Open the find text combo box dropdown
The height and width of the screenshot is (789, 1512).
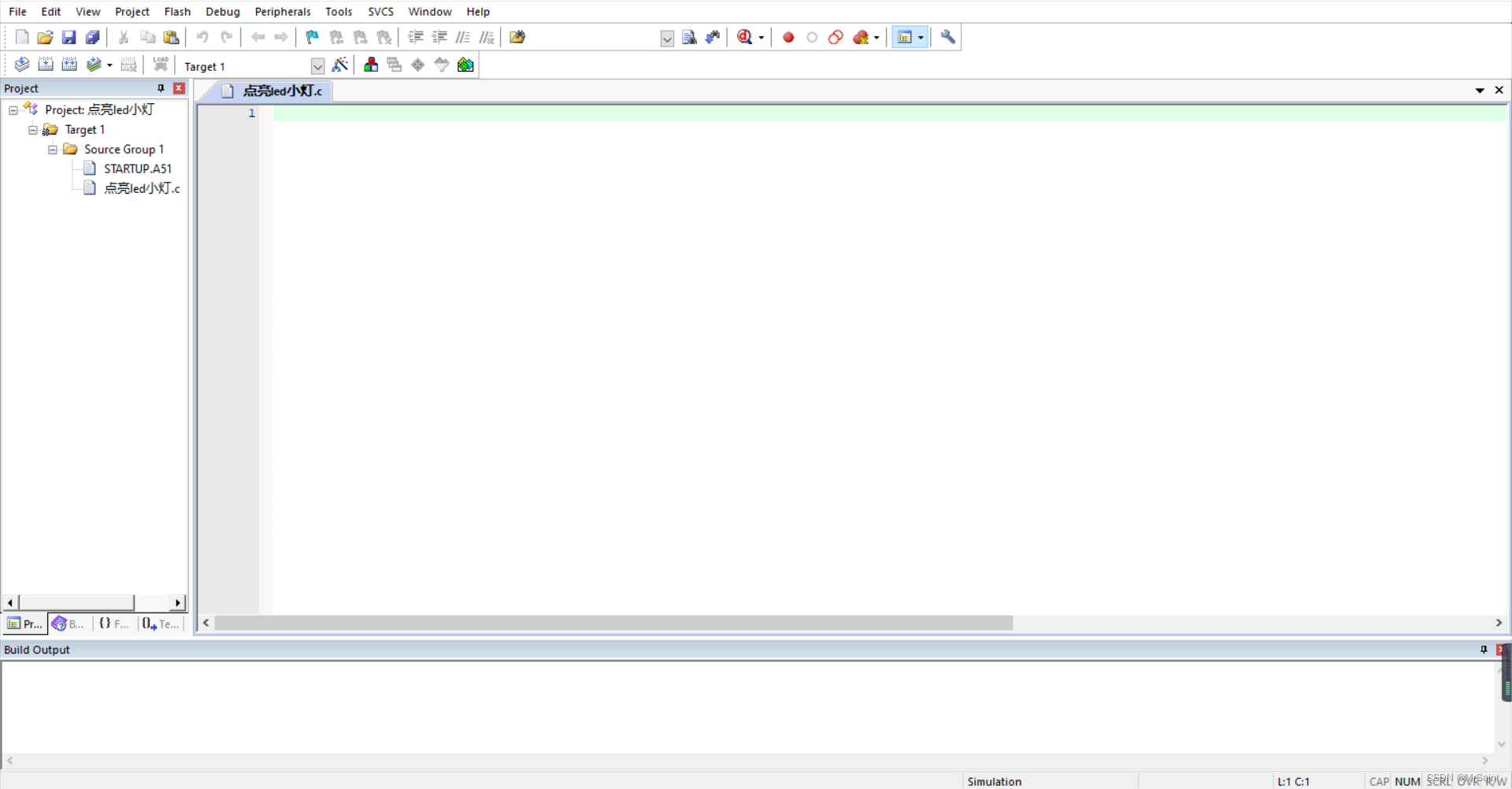coord(667,38)
